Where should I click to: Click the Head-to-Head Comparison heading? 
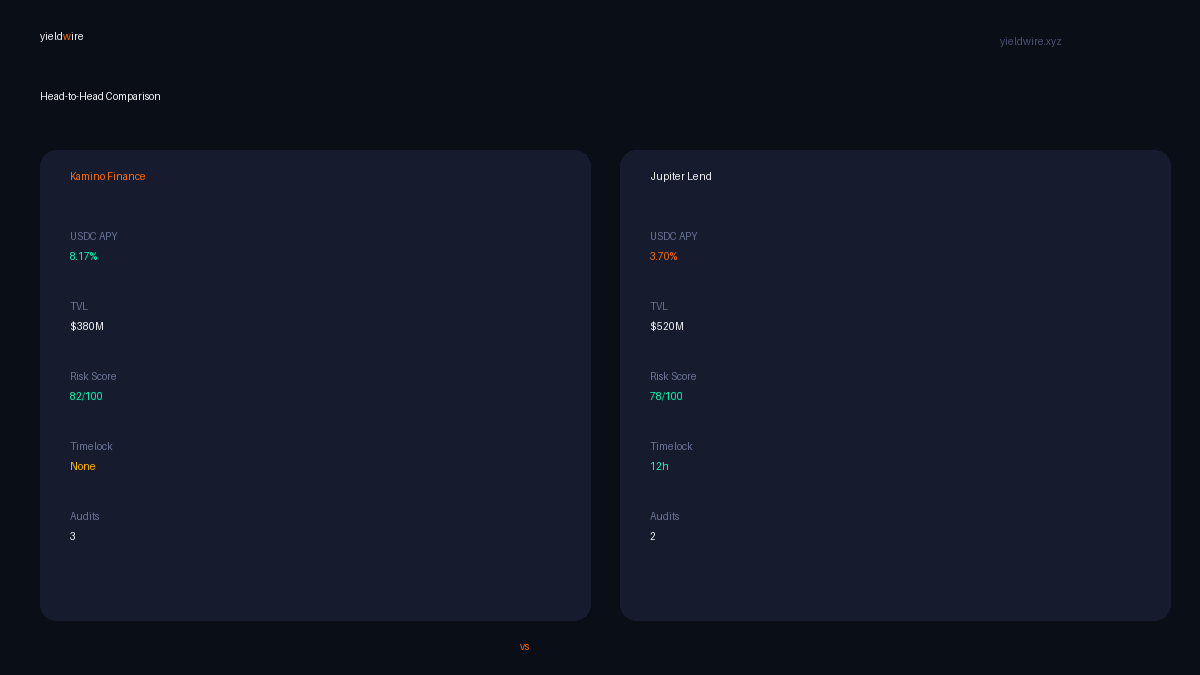(100, 96)
